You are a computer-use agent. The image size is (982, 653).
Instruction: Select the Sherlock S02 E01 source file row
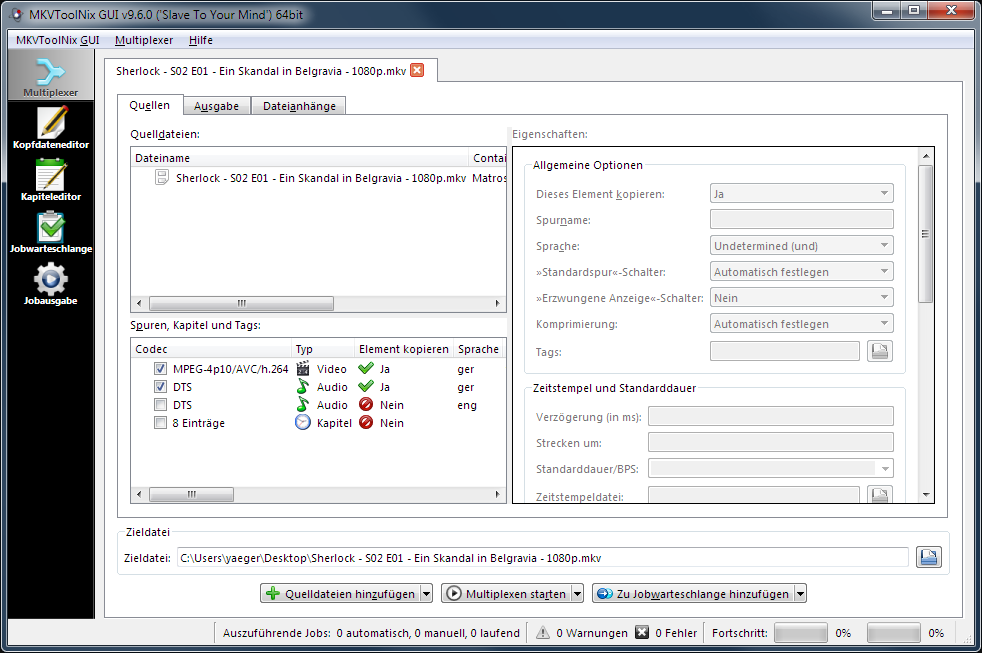coord(319,178)
